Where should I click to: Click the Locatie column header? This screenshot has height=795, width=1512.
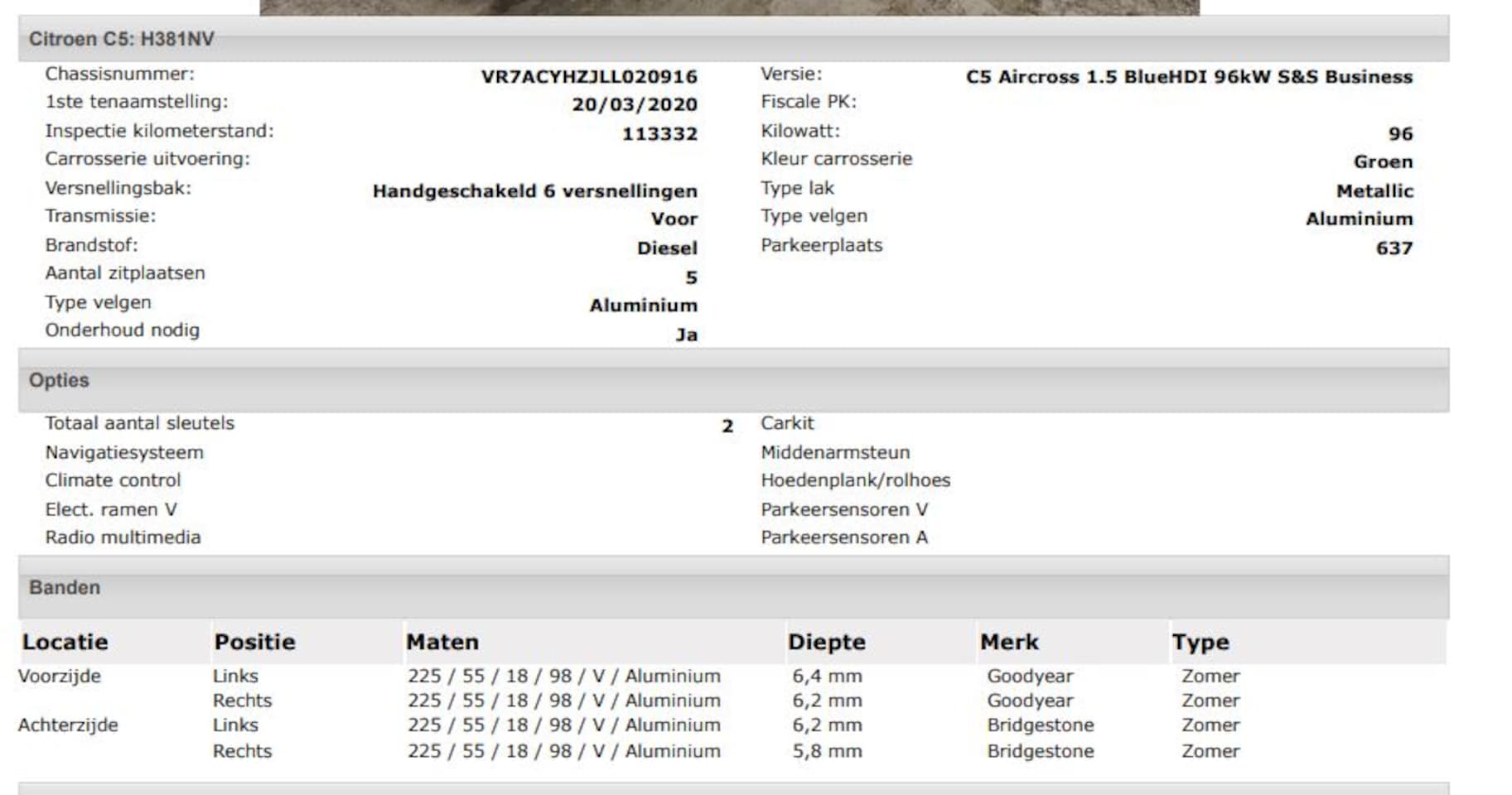pyautogui.click(x=65, y=642)
